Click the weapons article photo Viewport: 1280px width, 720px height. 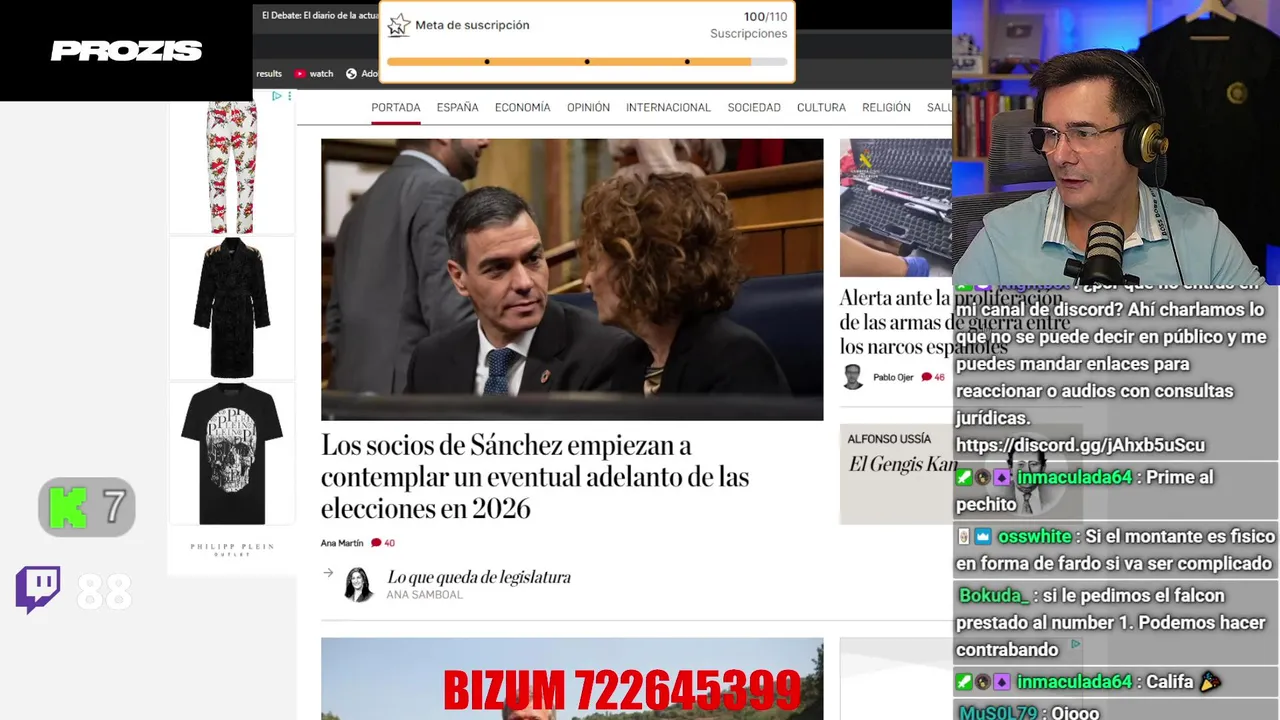[x=895, y=208]
